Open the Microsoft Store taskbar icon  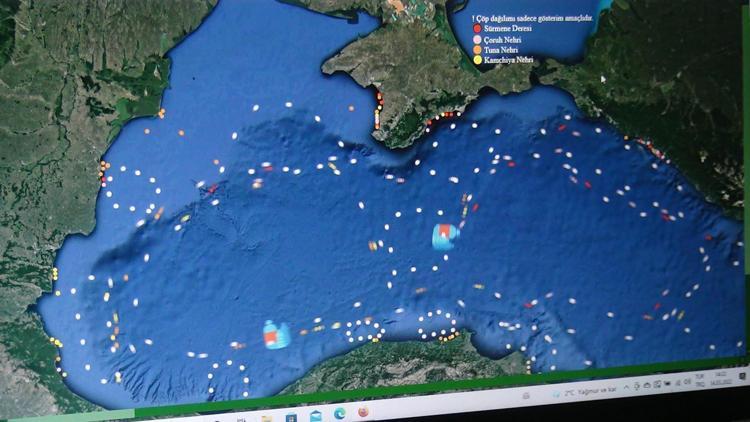pos(291,417)
